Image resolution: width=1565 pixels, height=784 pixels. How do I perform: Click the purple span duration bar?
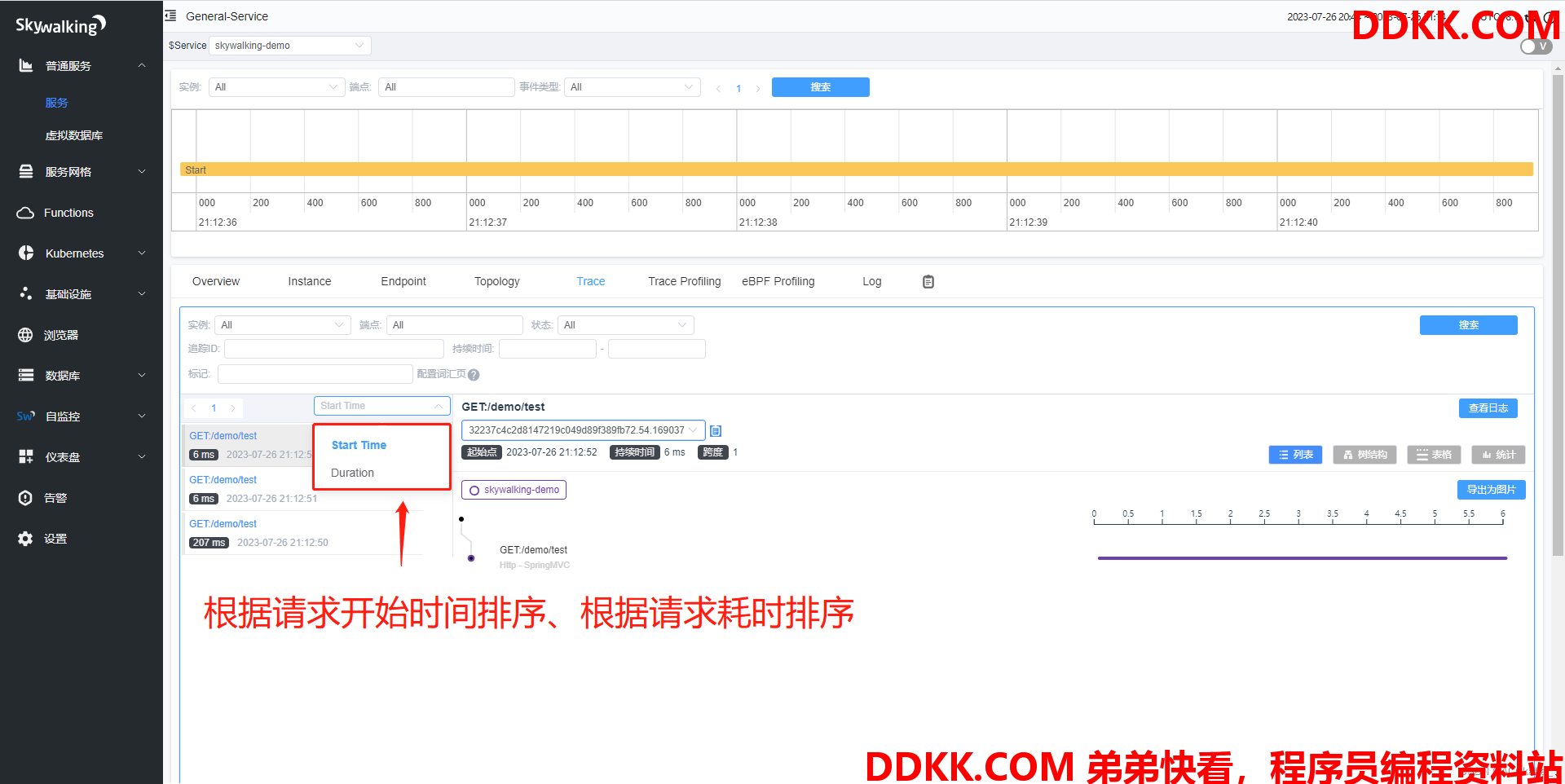pyautogui.click(x=1303, y=558)
